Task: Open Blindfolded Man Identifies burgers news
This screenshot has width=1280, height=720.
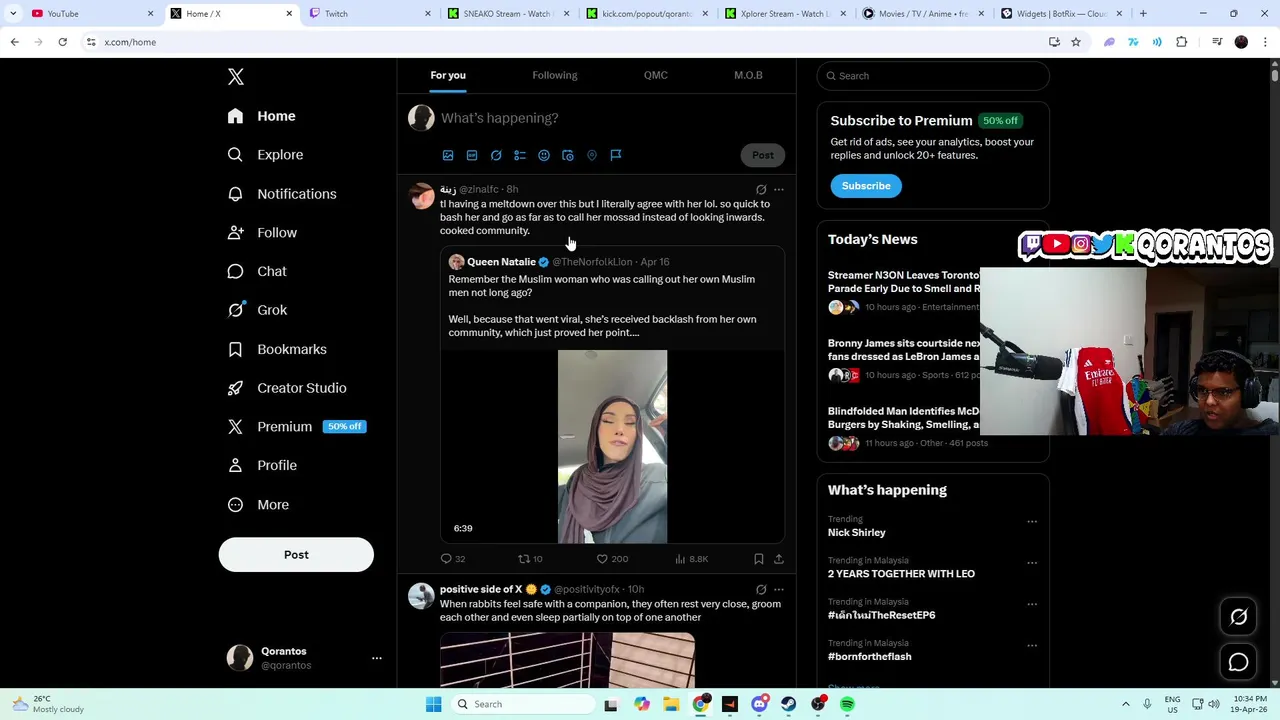Action: [x=904, y=418]
